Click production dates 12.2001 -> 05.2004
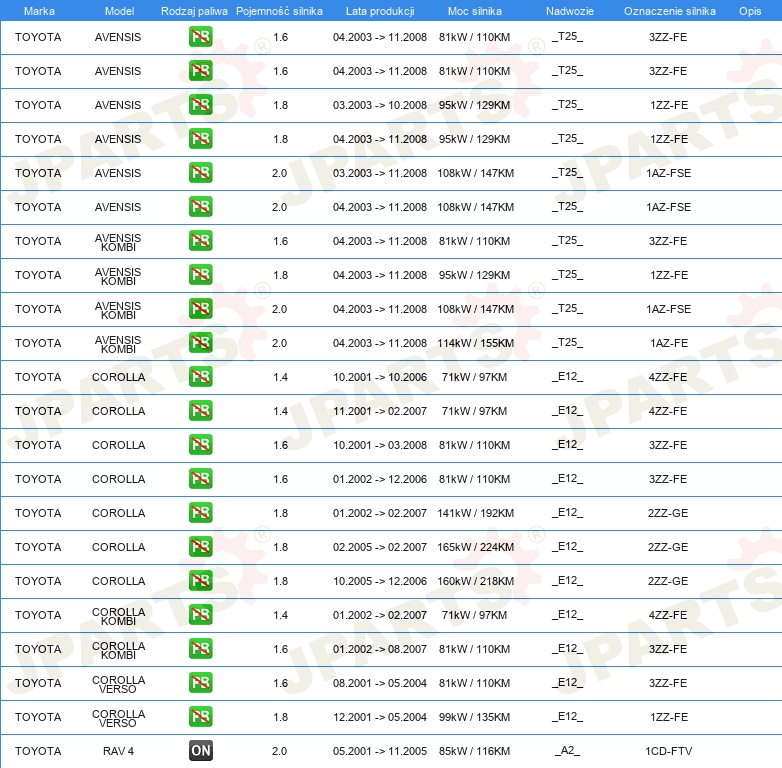Screen dimensions: 782x768 click(x=380, y=717)
